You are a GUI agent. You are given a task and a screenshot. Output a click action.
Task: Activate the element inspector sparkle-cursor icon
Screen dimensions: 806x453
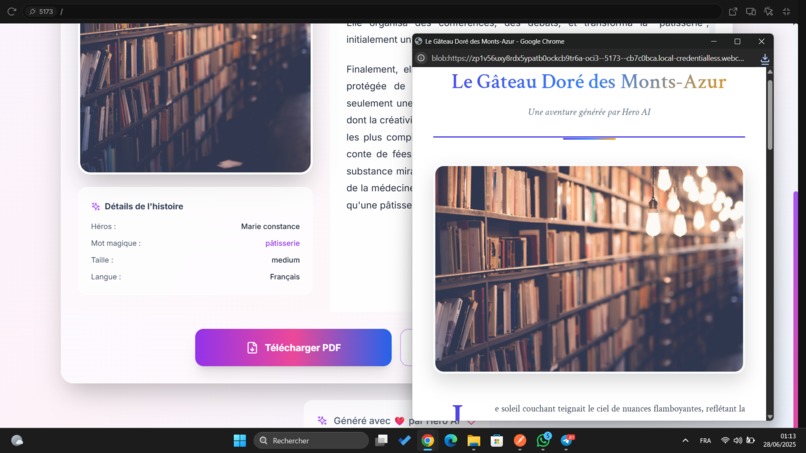pos(768,11)
